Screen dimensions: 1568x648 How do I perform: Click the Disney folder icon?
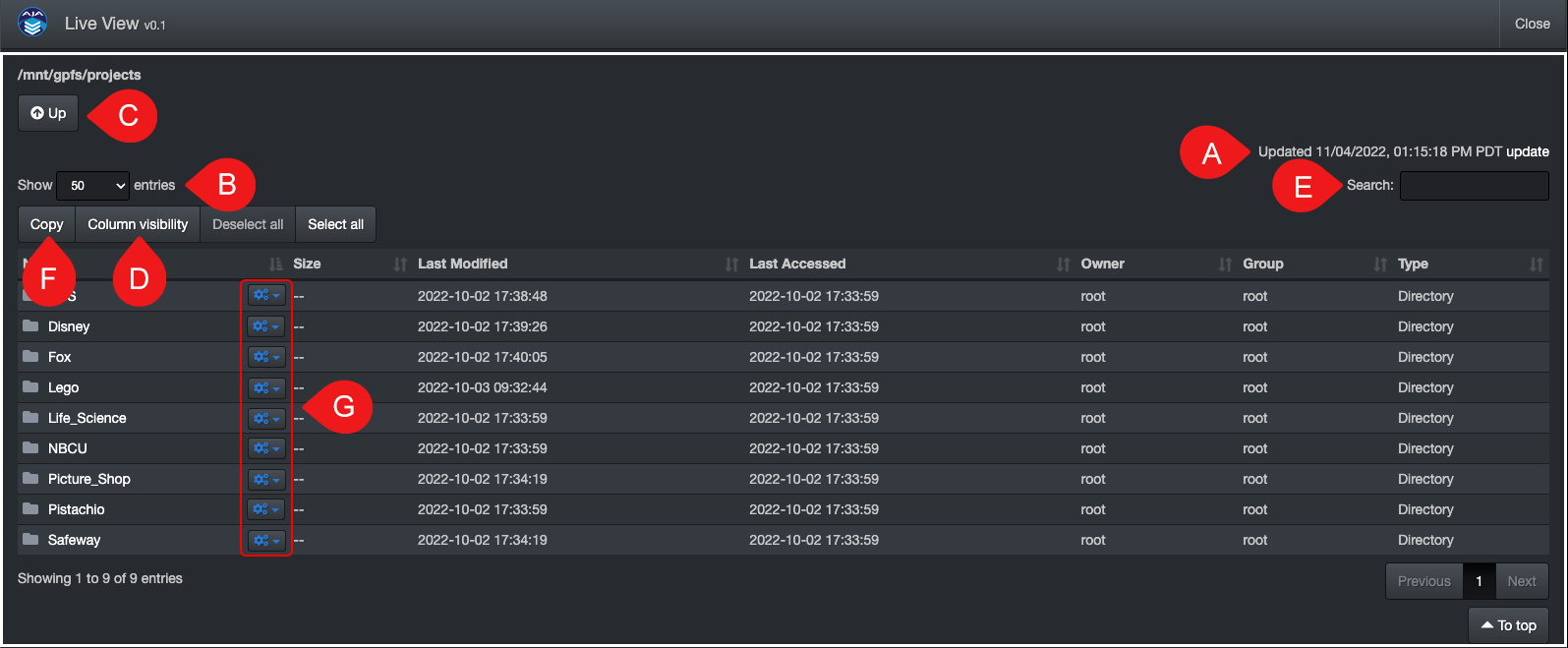pyautogui.click(x=30, y=326)
